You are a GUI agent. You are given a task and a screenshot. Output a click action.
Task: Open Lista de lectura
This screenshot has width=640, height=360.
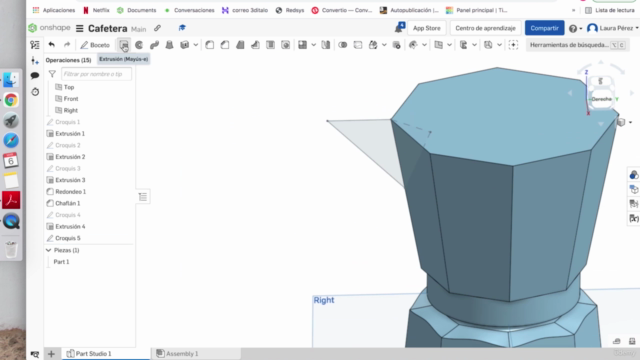[610, 10]
